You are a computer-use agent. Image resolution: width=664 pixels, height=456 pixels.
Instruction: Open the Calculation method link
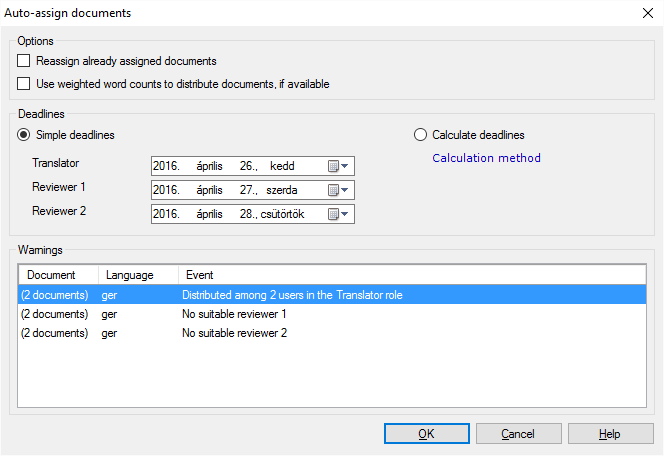click(486, 158)
